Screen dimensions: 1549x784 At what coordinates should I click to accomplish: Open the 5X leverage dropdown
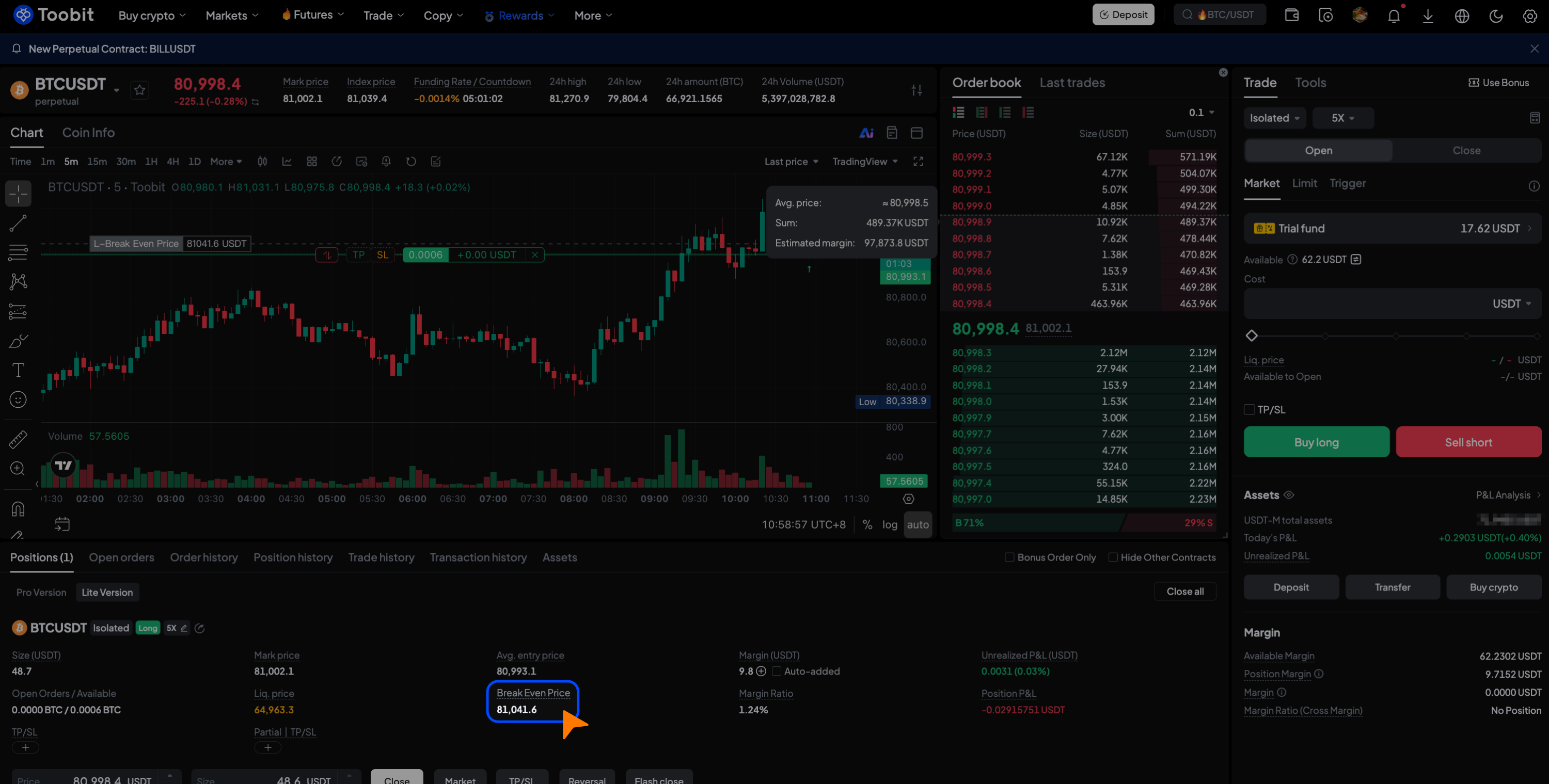tap(1343, 118)
